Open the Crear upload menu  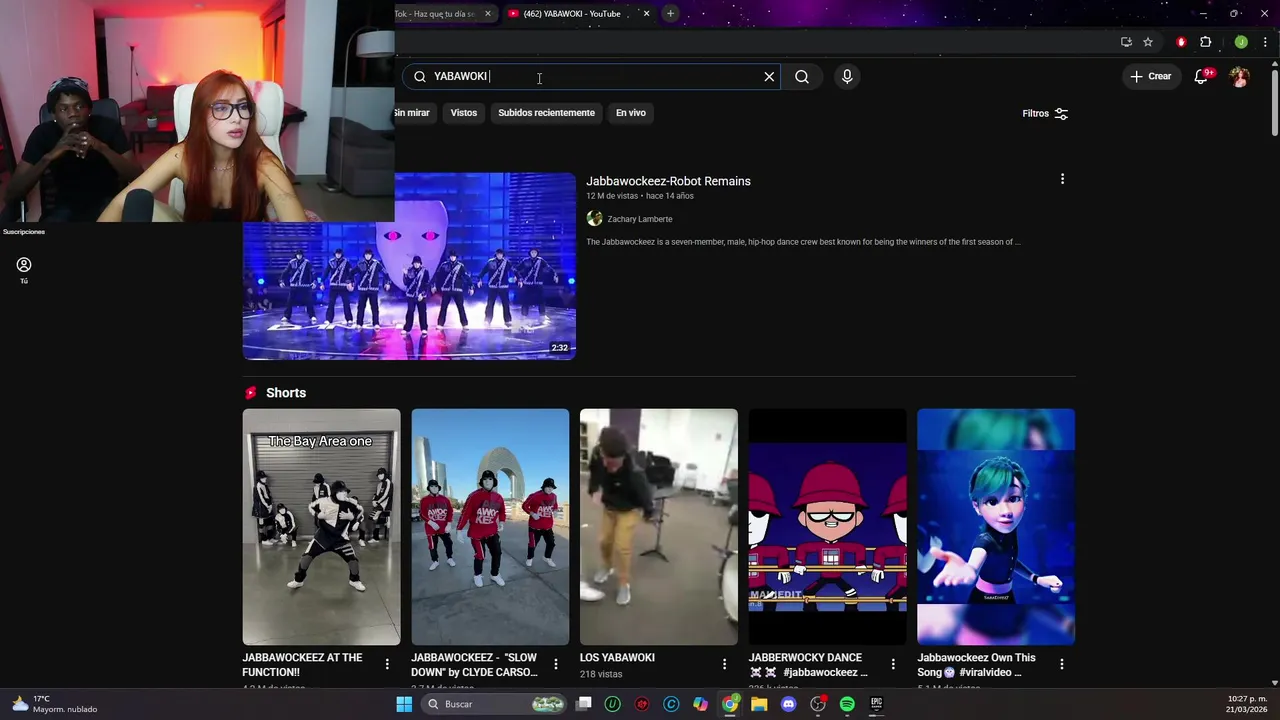click(1150, 76)
